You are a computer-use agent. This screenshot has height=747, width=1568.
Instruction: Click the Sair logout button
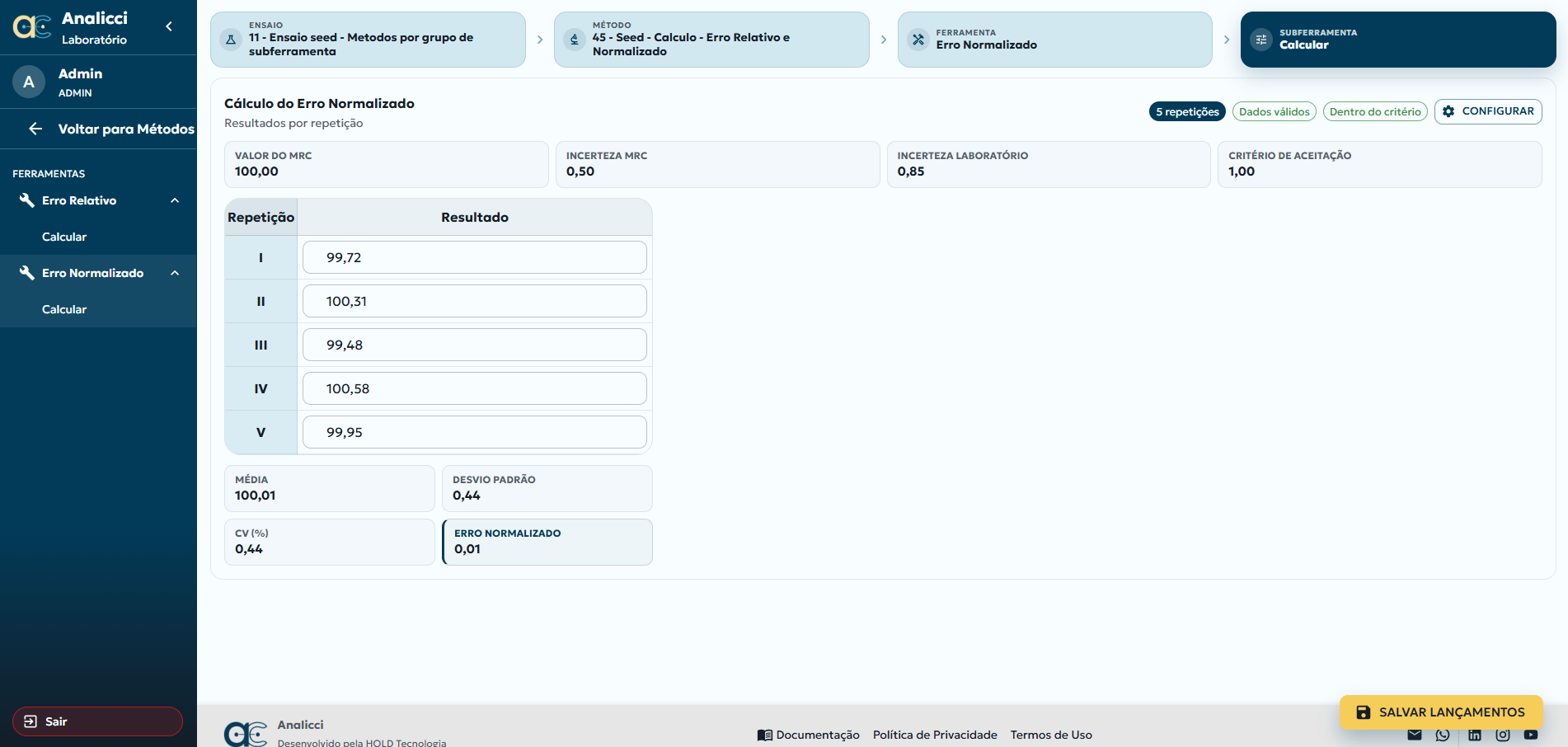(97, 721)
